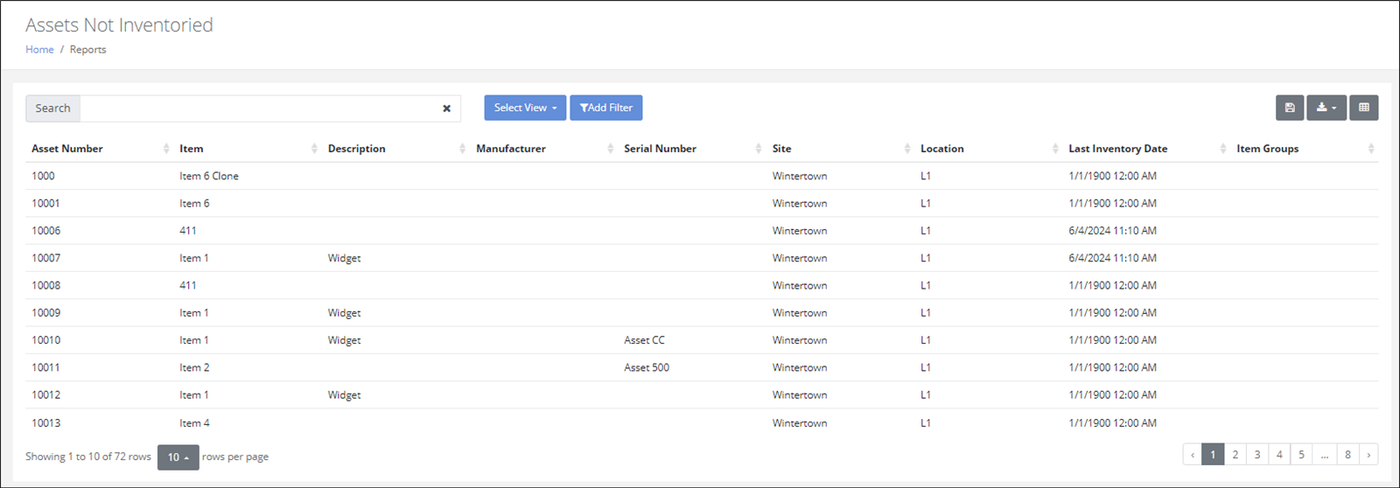Click serial number 'Asset 500'
Screen dimensions: 1400x488
pos(647,367)
